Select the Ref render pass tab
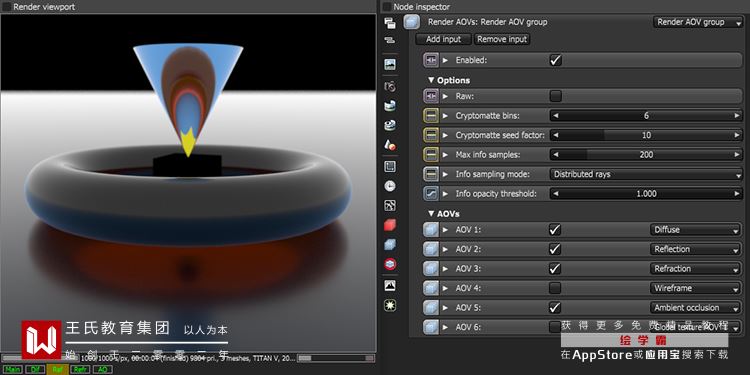 (57, 370)
